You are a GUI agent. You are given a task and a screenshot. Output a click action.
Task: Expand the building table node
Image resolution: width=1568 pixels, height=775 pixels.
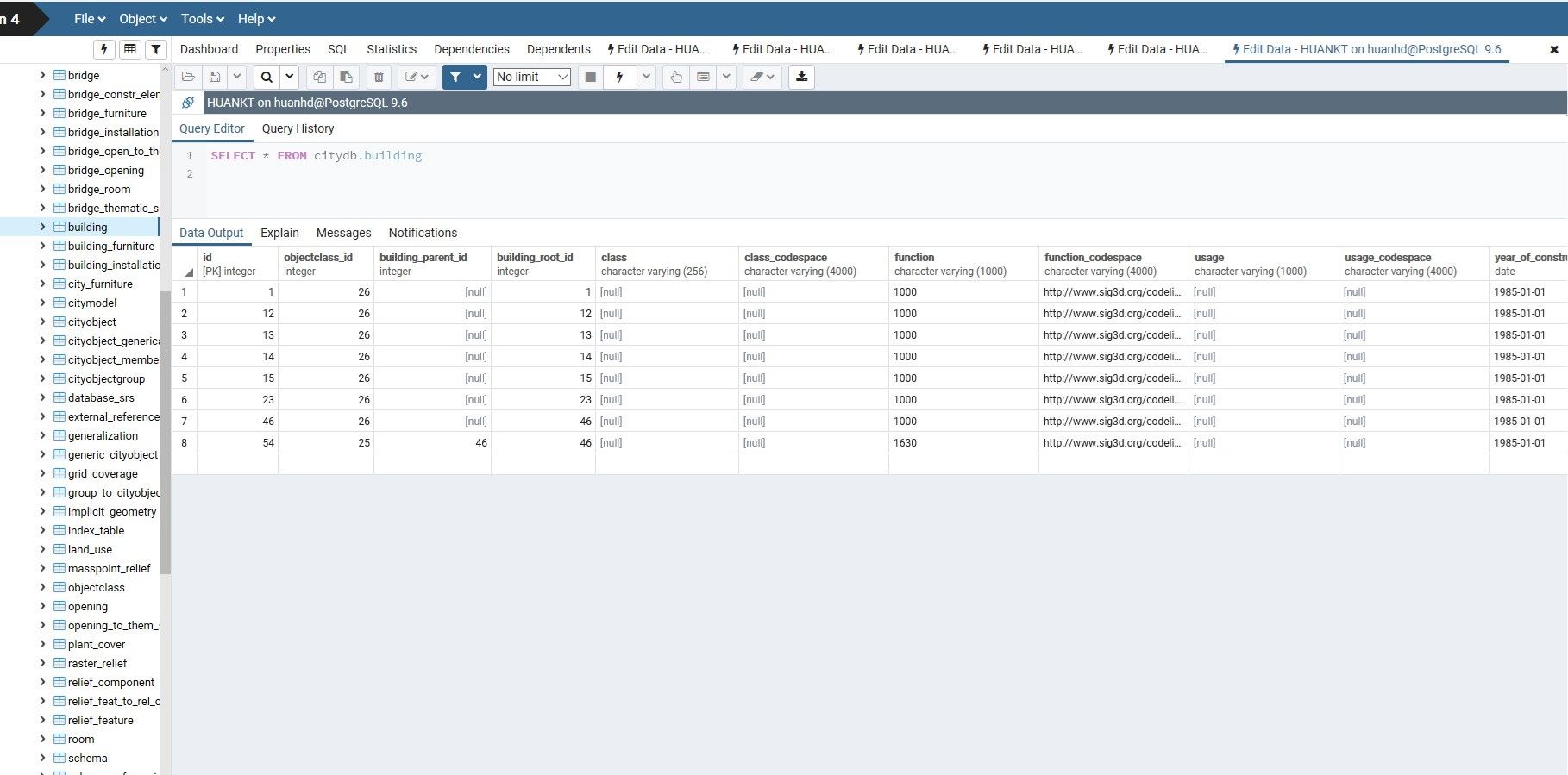pyautogui.click(x=42, y=227)
